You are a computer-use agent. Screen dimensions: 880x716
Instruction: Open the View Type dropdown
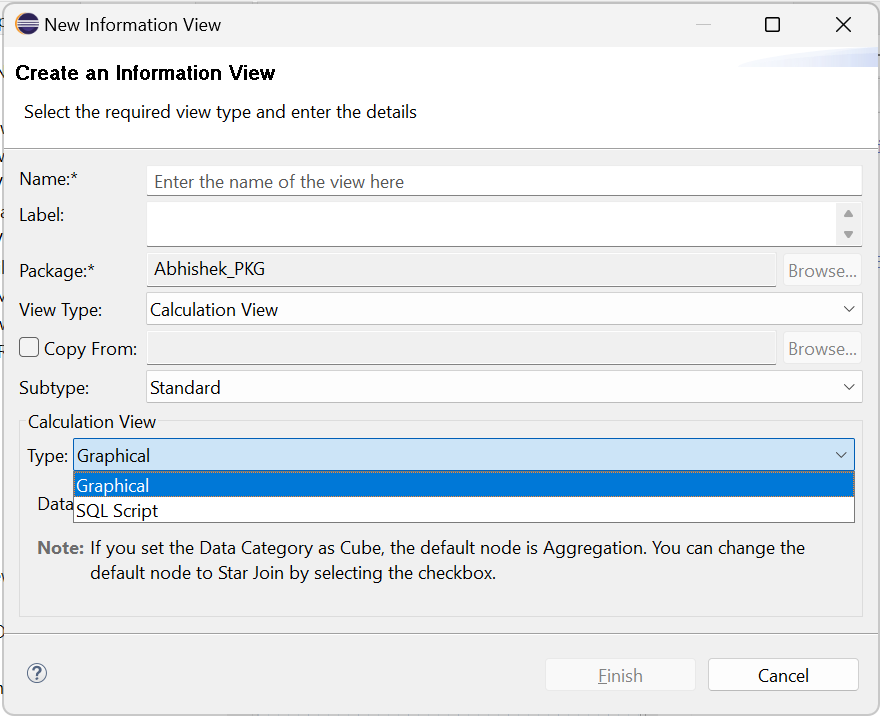(x=503, y=310)
